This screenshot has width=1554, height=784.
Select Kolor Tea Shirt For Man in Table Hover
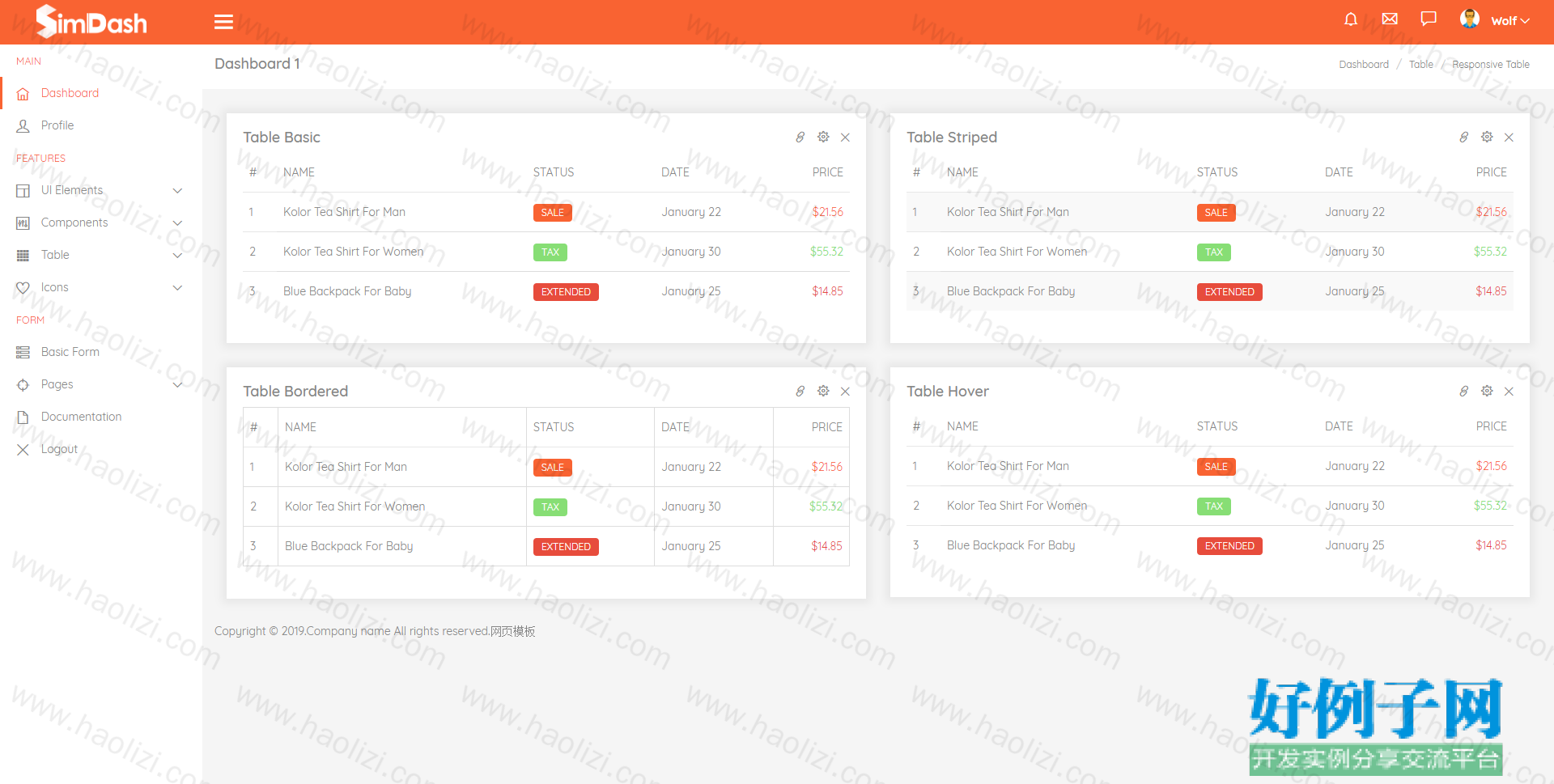click(1008, 466)
